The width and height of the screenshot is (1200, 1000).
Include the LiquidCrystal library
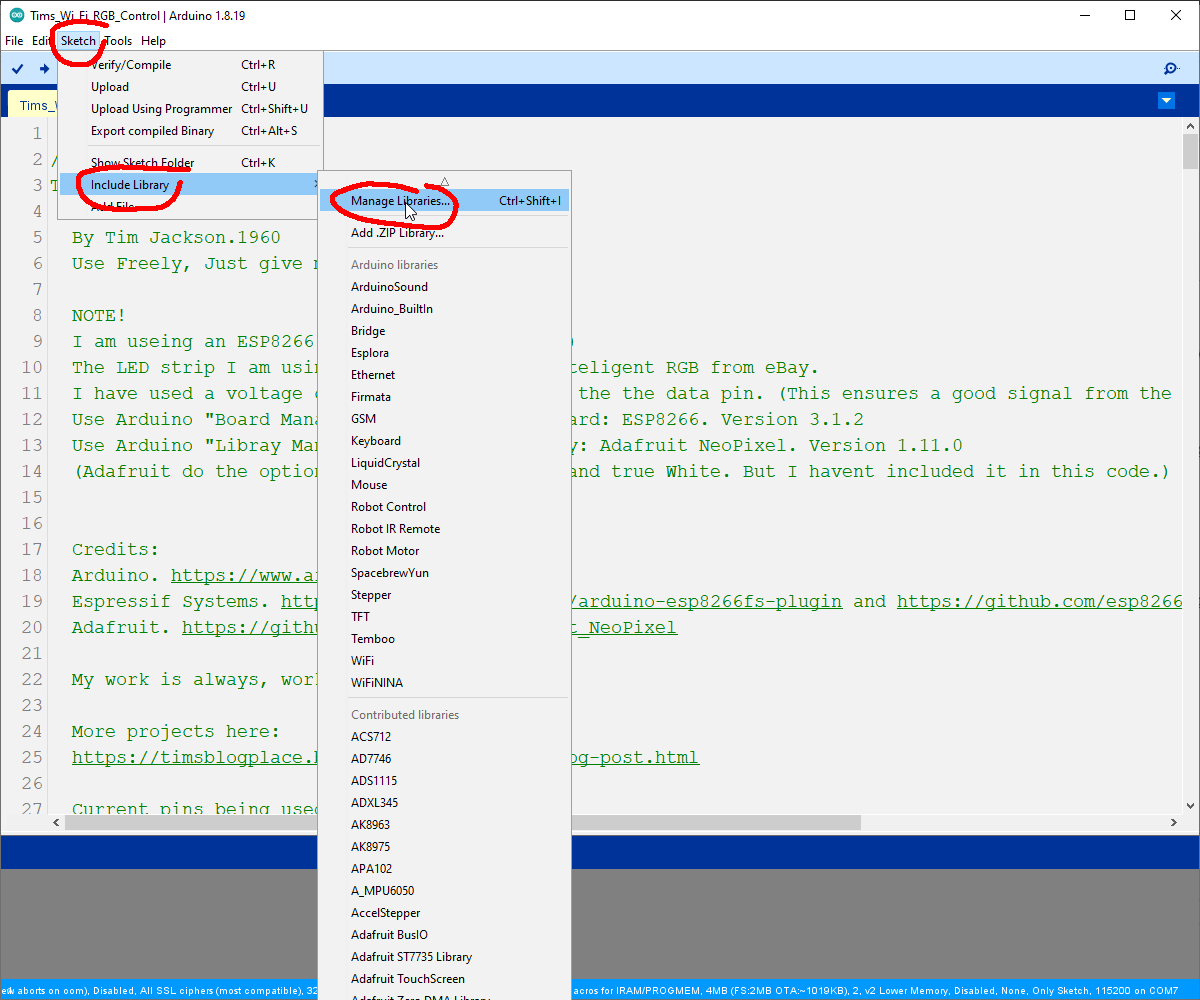pos(444,463)
